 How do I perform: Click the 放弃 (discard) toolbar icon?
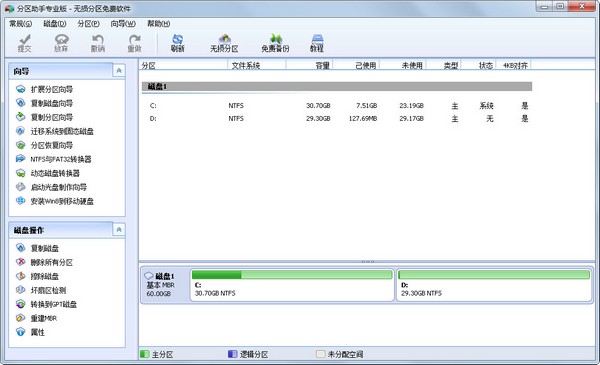61,43
